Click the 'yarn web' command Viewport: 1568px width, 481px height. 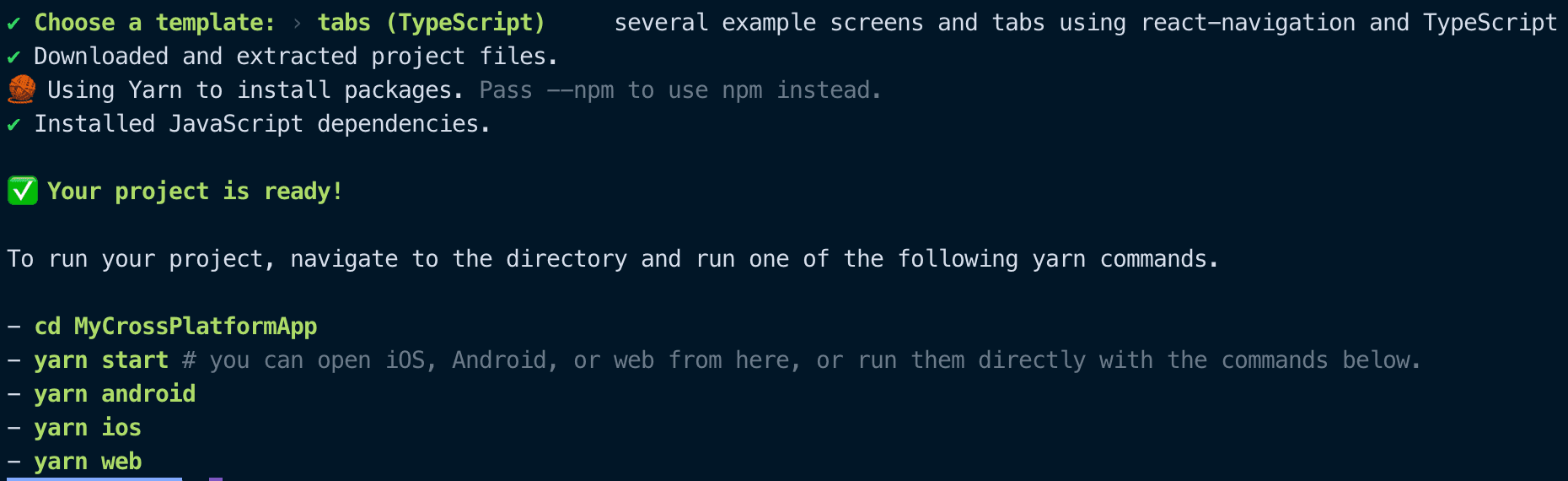click(x=88, y=462)
